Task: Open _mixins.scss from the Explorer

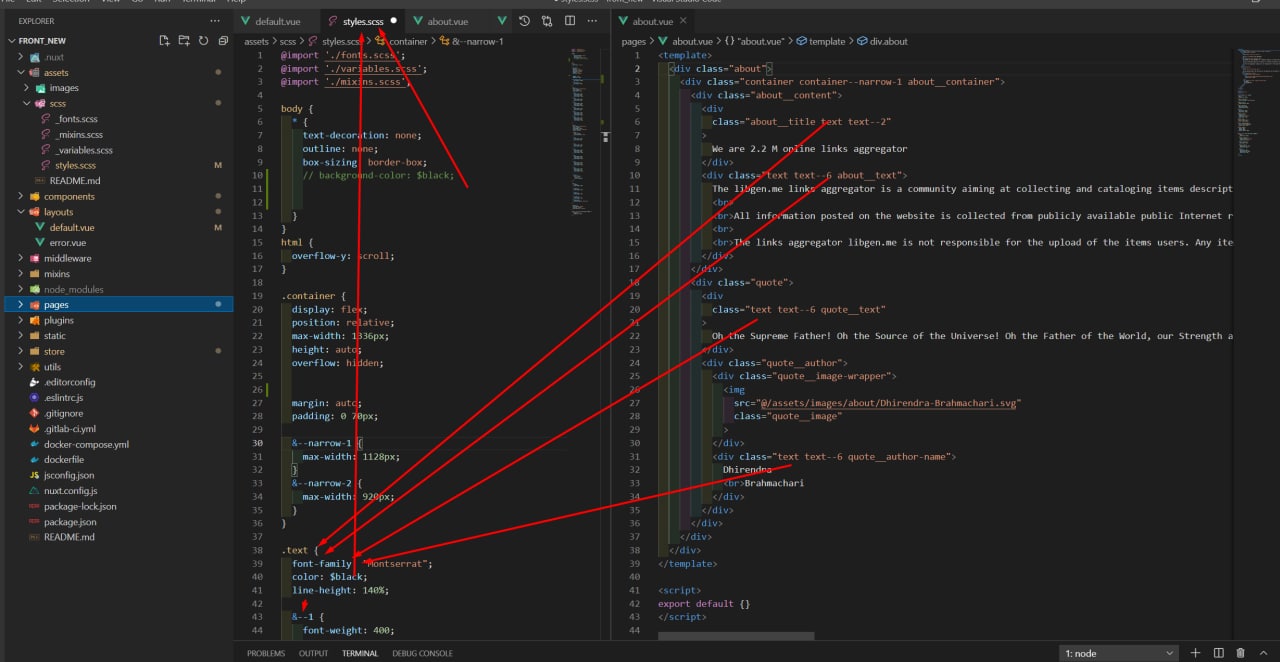Action: (79, 135)
